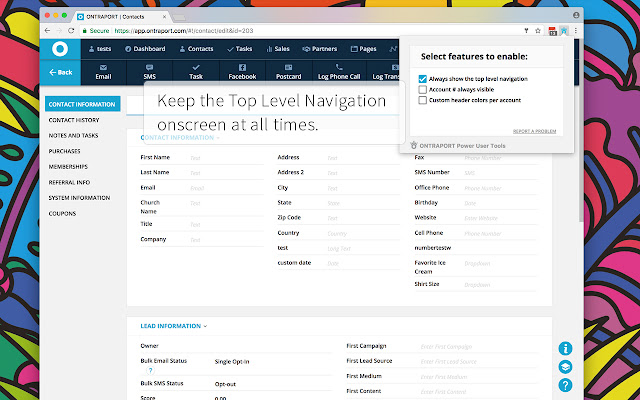Go to Dashboard in top navigation
This screenshot has height=400, width=640.
pos(145,49)
